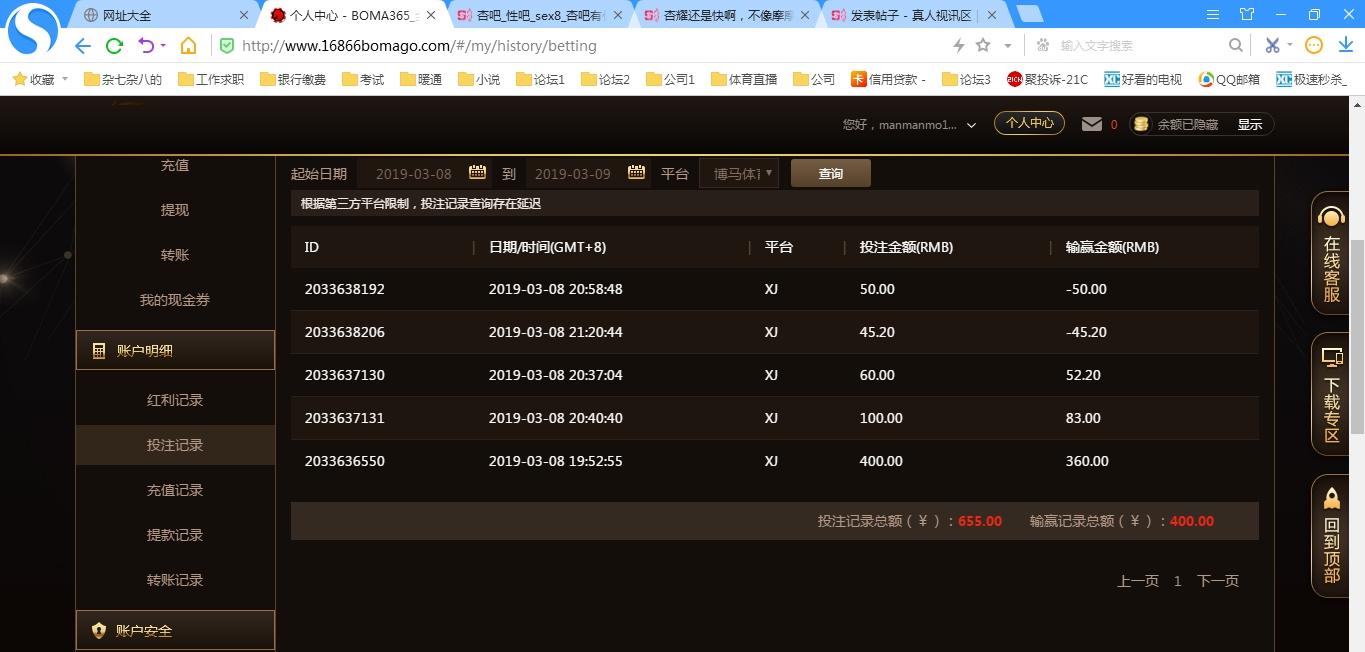Open the end date calendar icon
The image size is (1365, 652).
636,173
